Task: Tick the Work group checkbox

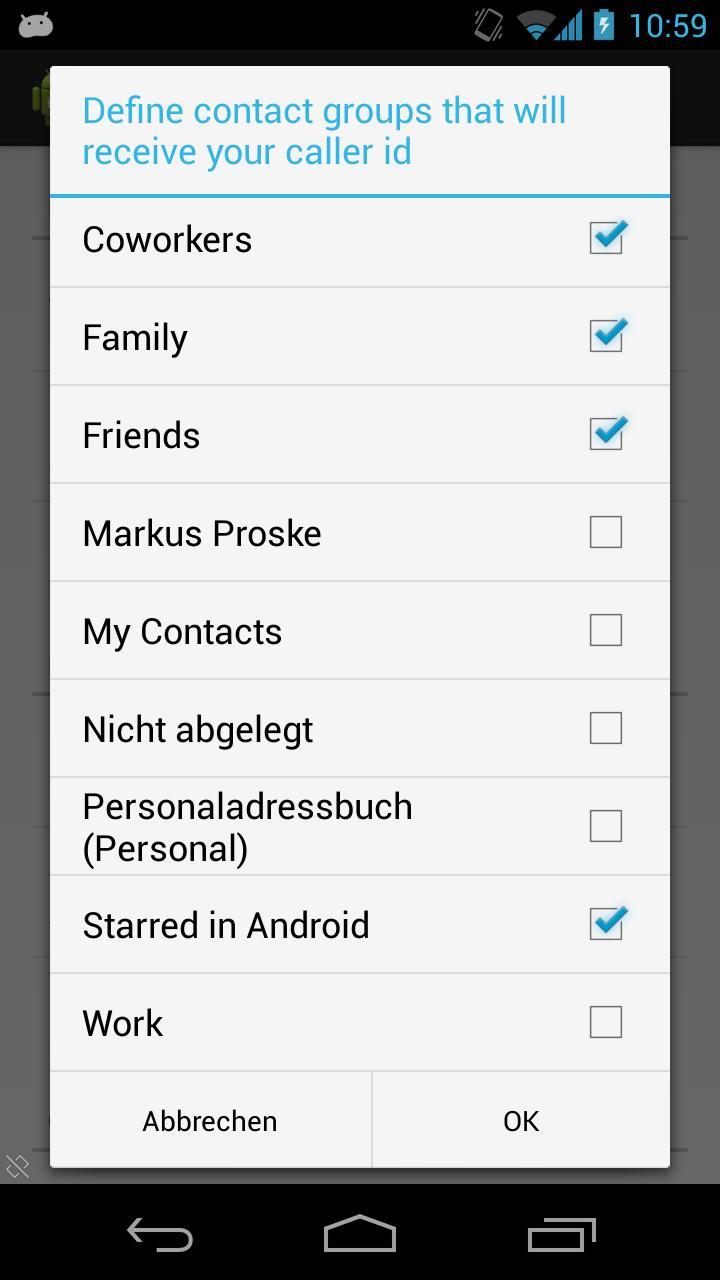Action: point(606,1022)
